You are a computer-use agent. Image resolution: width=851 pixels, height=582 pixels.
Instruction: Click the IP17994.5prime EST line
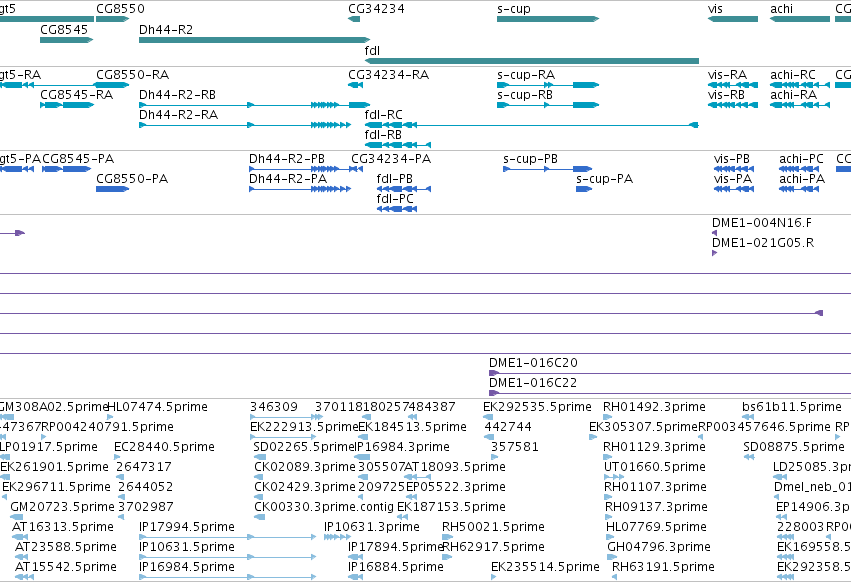[x=227, y=537]
